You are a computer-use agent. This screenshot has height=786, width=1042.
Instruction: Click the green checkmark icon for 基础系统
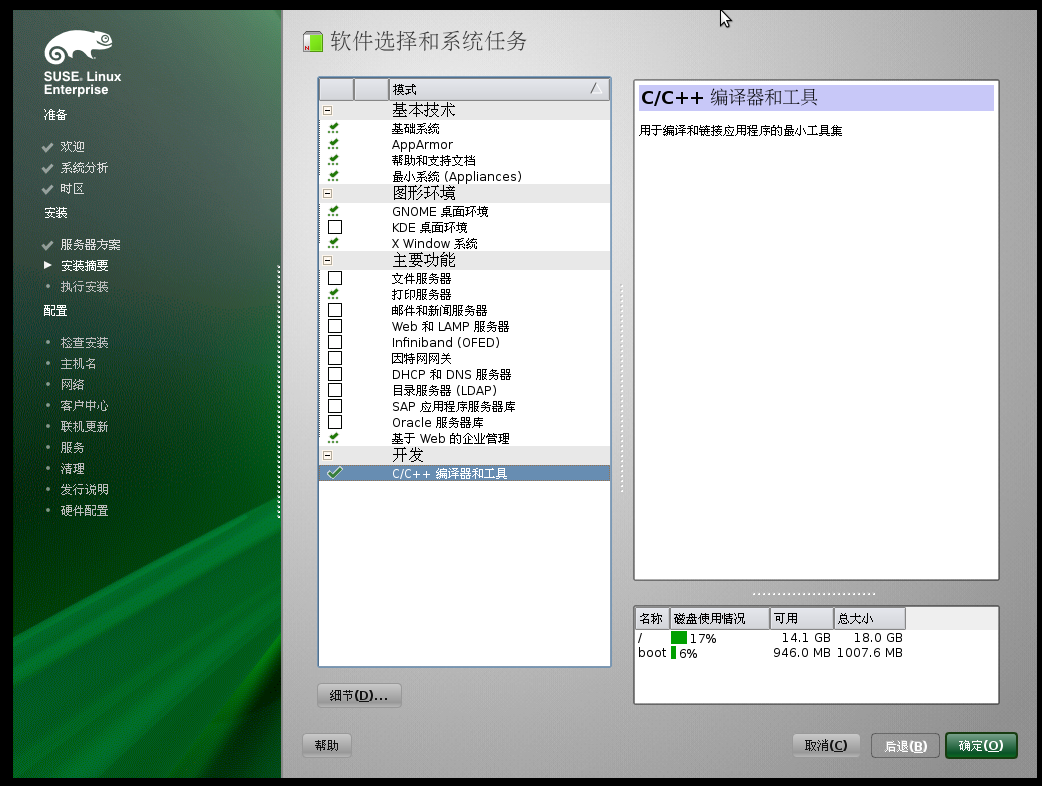(333, 128)
